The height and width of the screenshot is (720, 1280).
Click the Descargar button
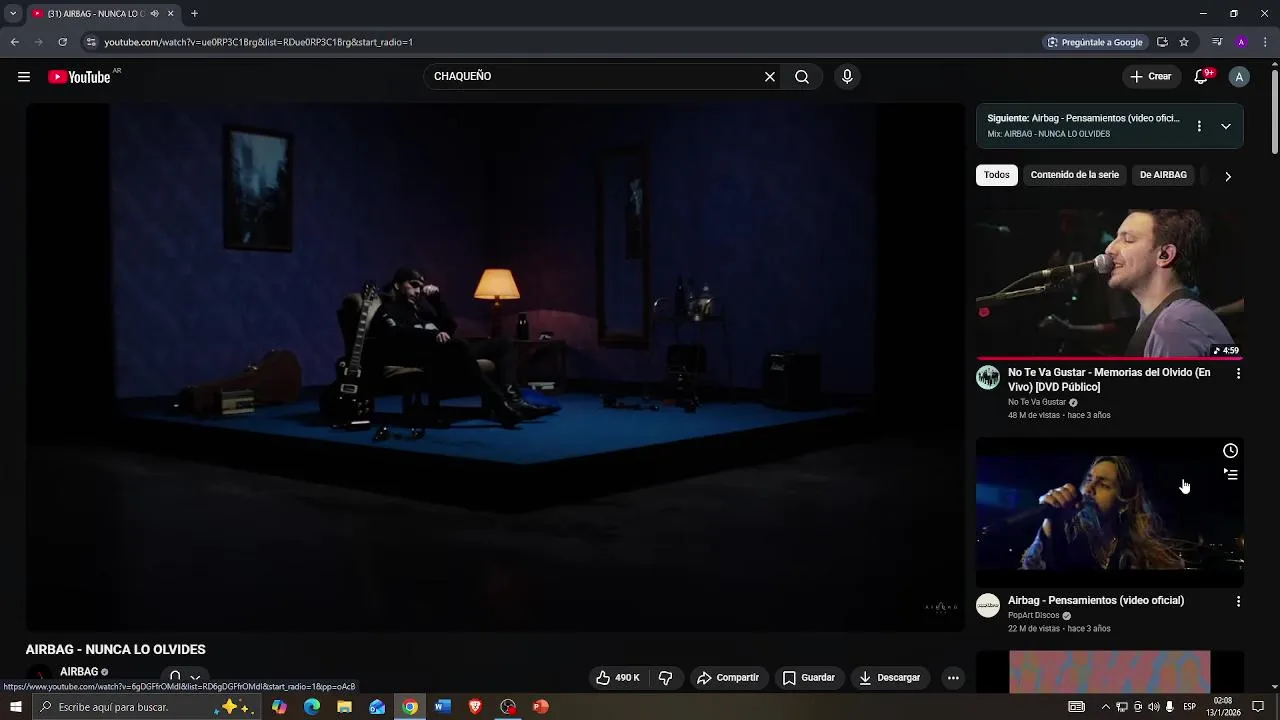pos(890,678)
